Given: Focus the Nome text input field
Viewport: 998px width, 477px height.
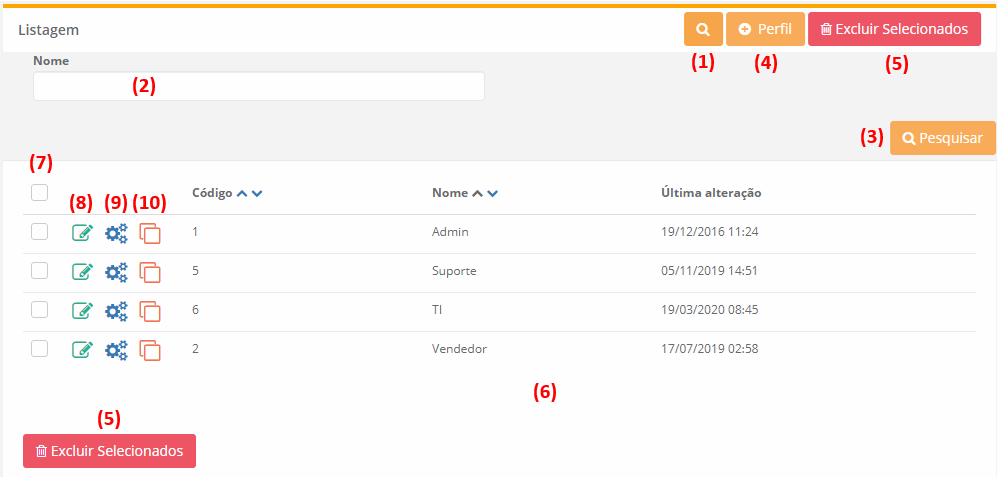Looking at the screenshot, I should click(x=258, y=87).
